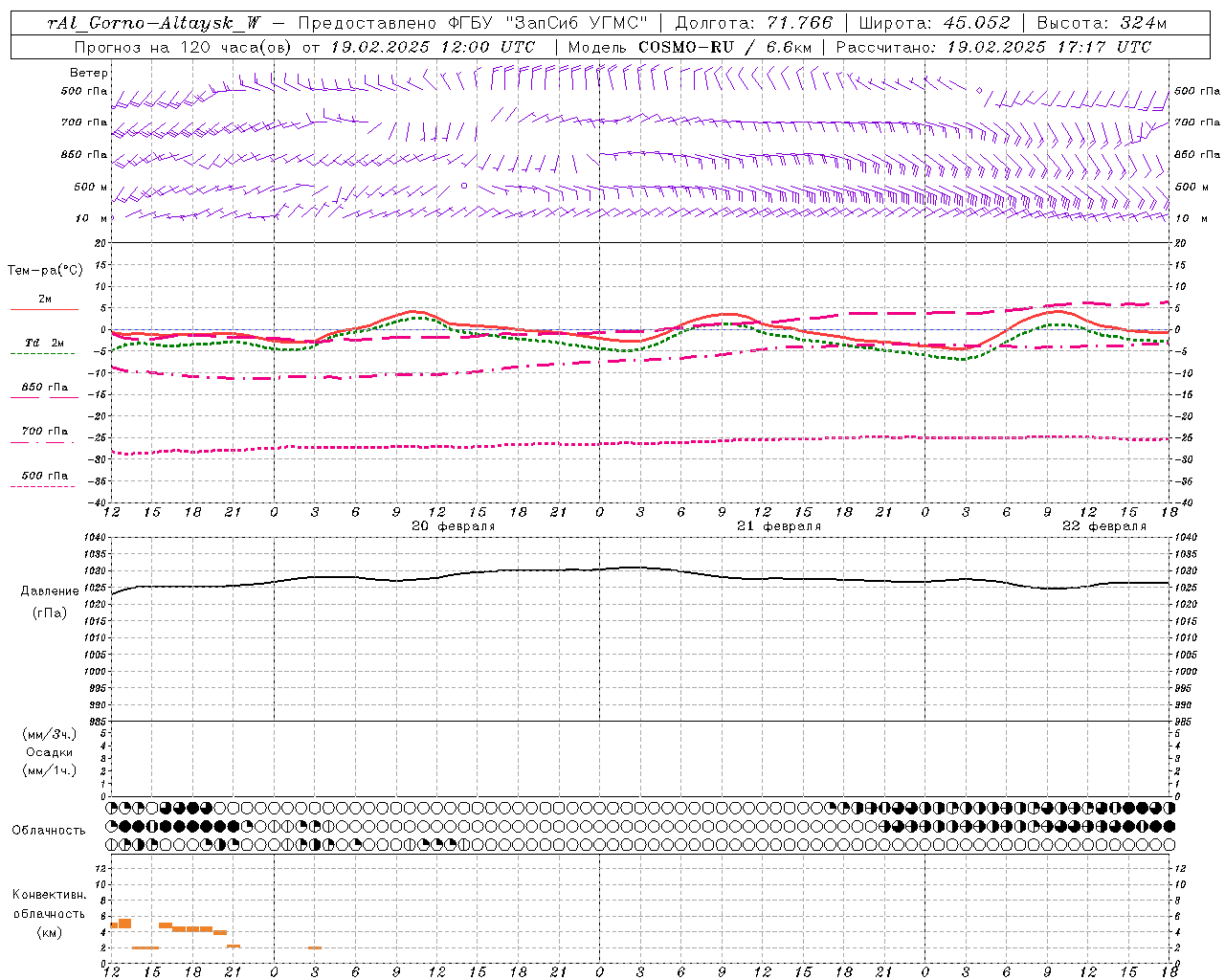This screenshot has height=980, width=1225.
Task: Click the 22 февраля date label
Action: pyautogui.click(x=1104, y=526)
